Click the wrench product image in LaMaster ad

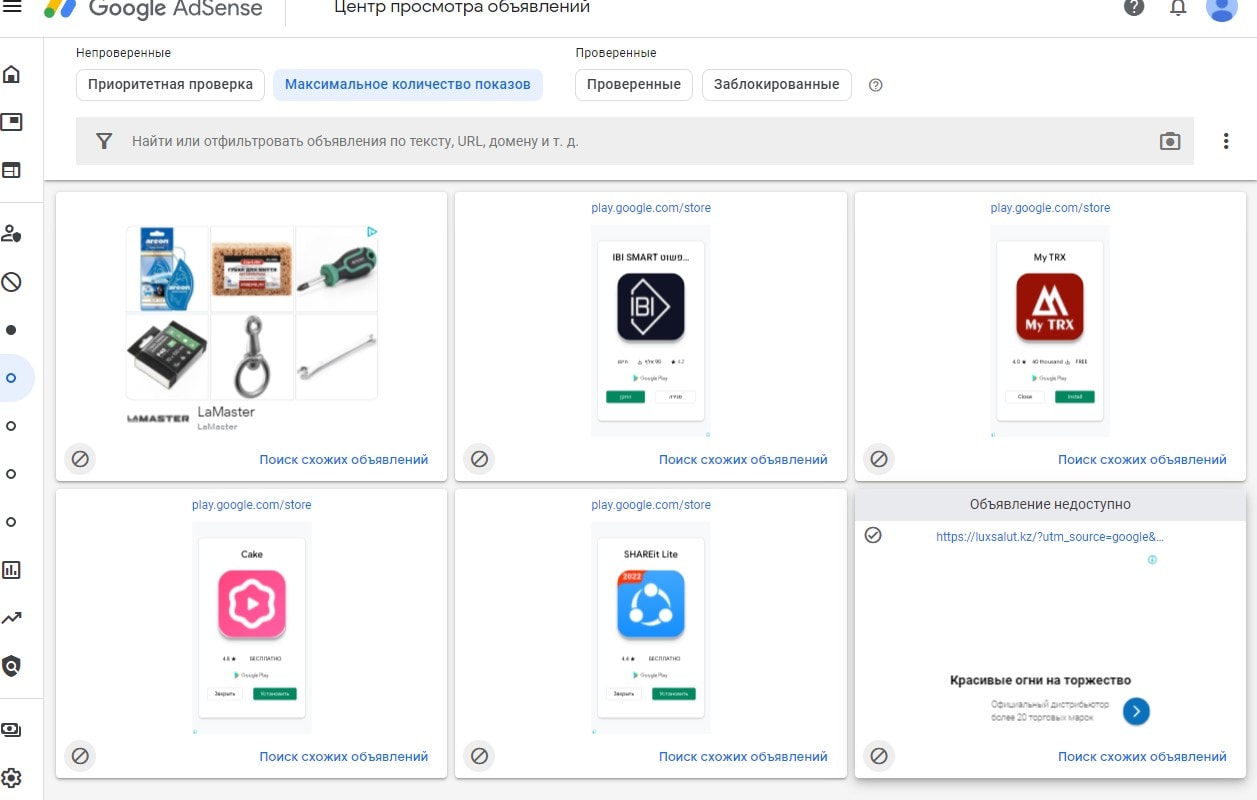pyautogui.click(x=336, y=357)
